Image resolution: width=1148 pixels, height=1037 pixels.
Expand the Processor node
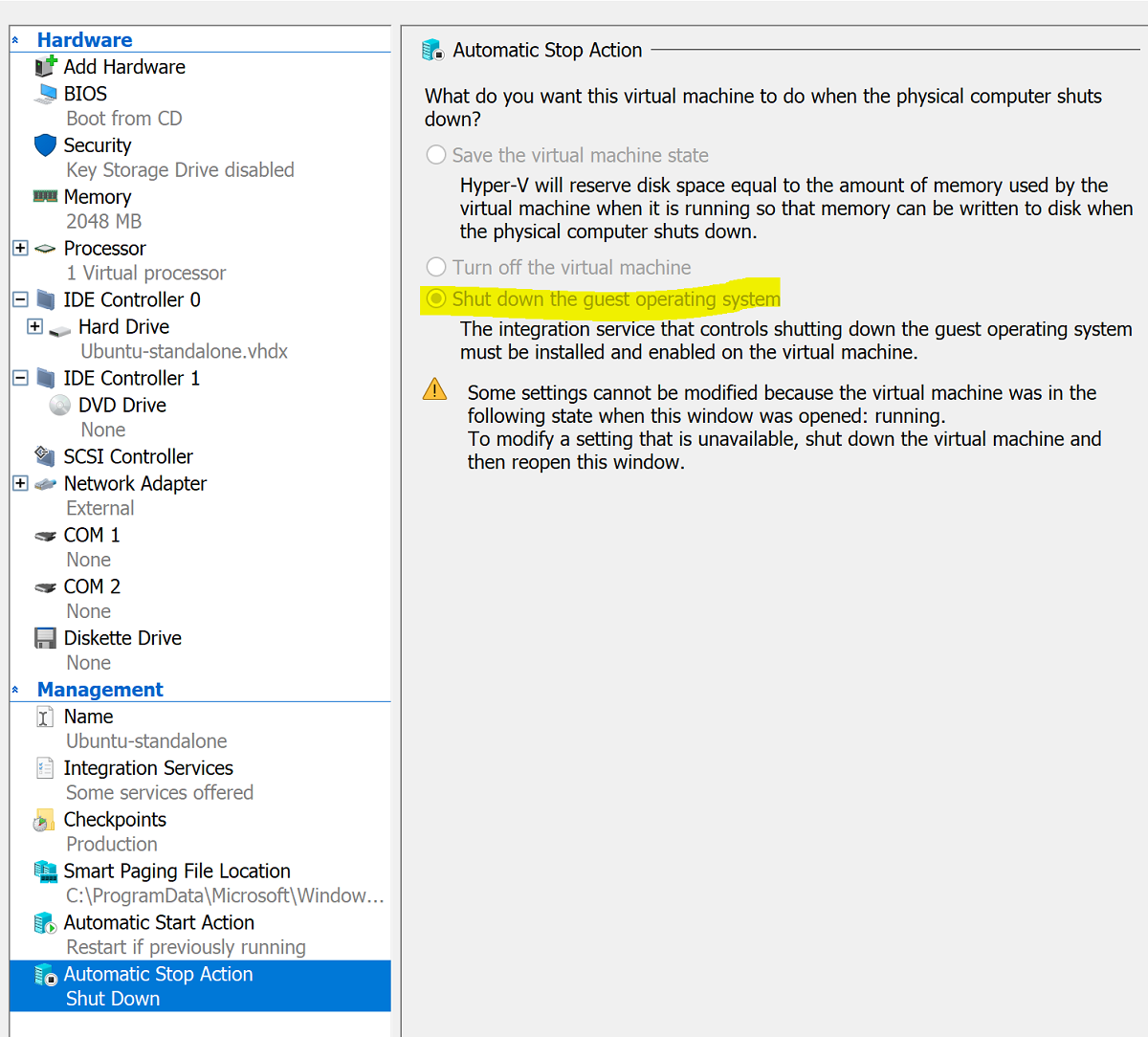[20, 248]
